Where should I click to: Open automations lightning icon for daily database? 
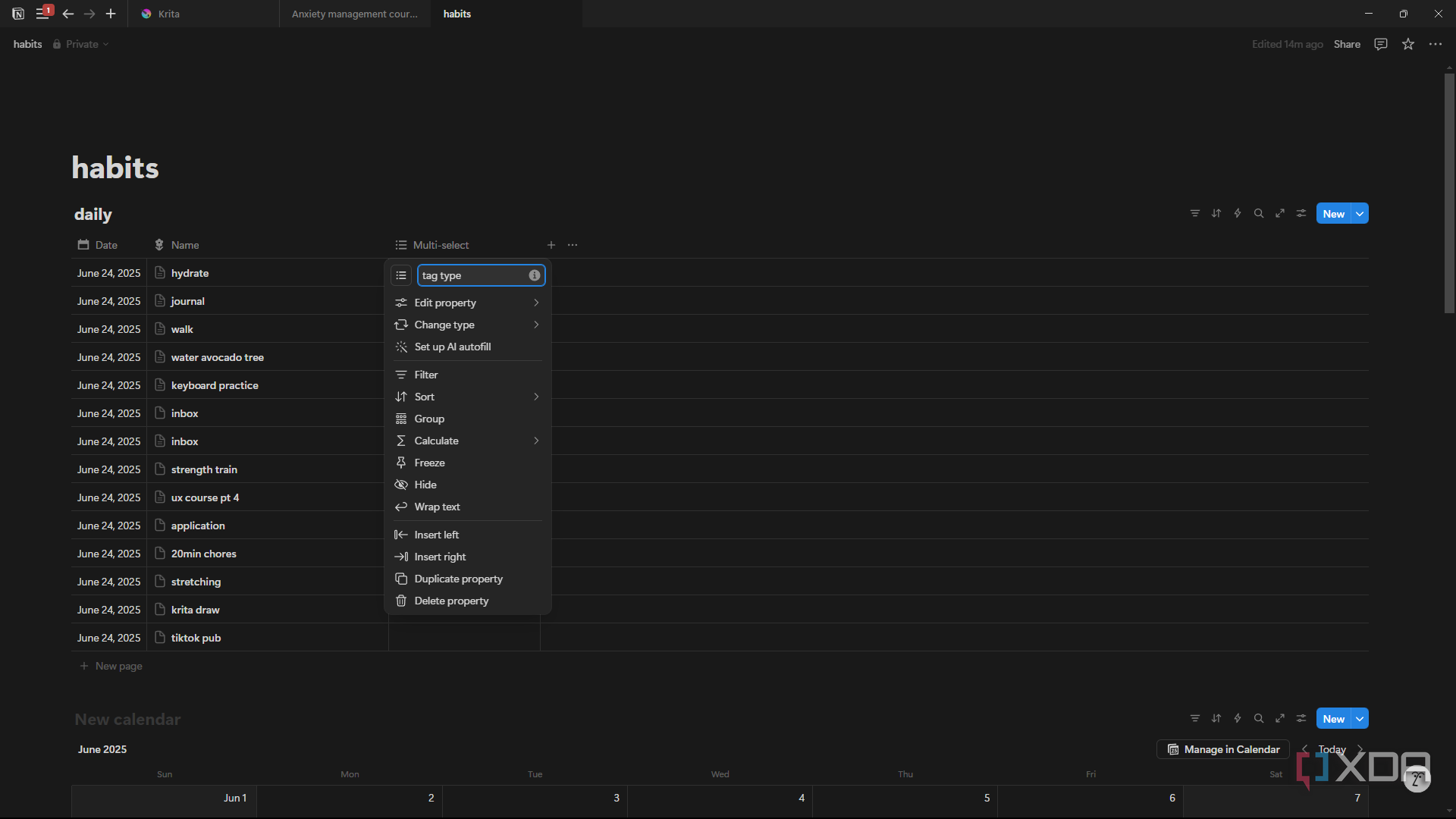tap(1238, 214)
